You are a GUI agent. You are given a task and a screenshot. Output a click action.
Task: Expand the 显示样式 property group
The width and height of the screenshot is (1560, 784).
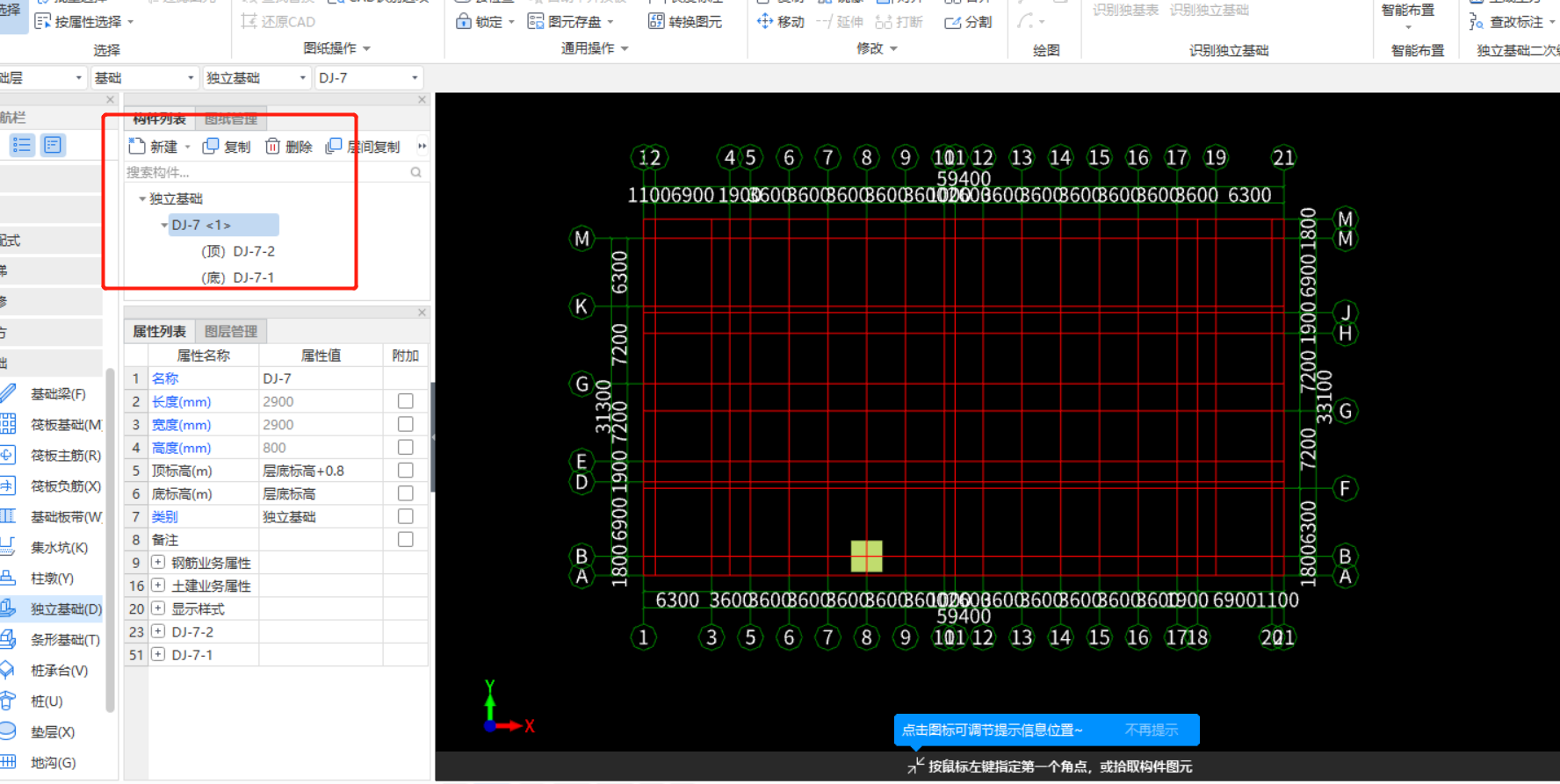158,608
